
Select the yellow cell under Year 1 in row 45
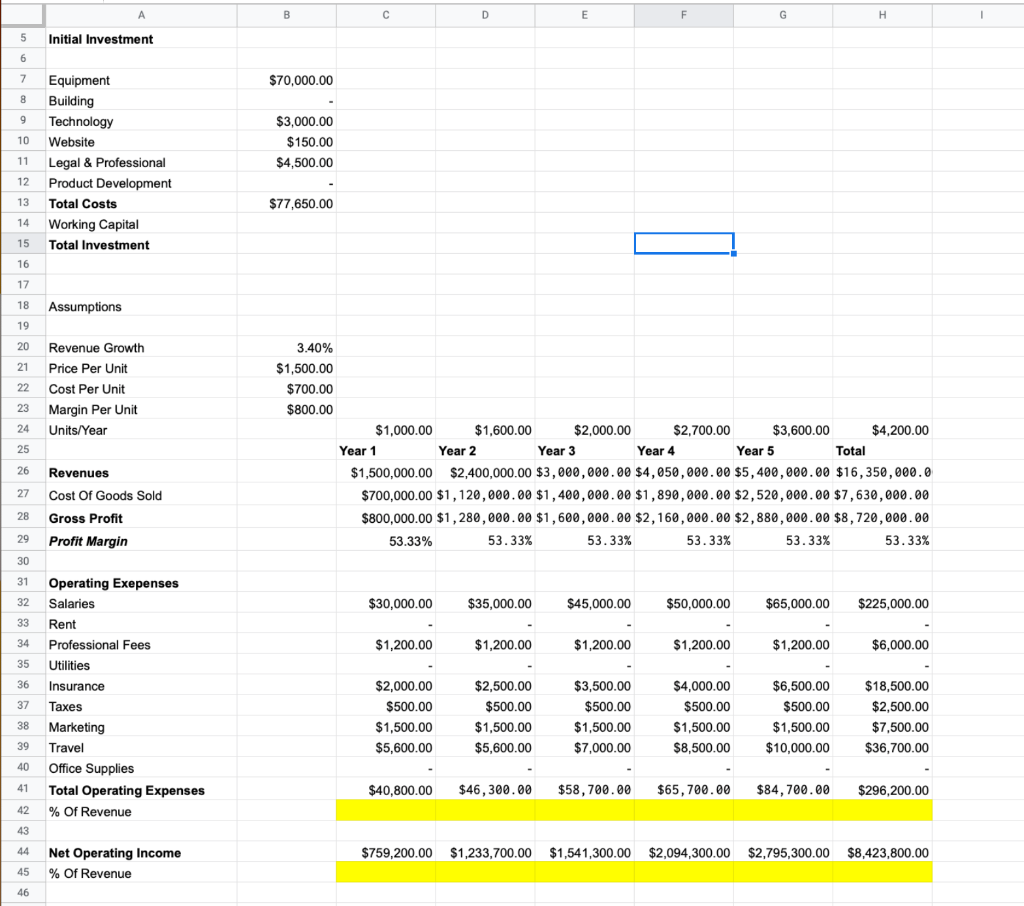click(x=385, y=873)
